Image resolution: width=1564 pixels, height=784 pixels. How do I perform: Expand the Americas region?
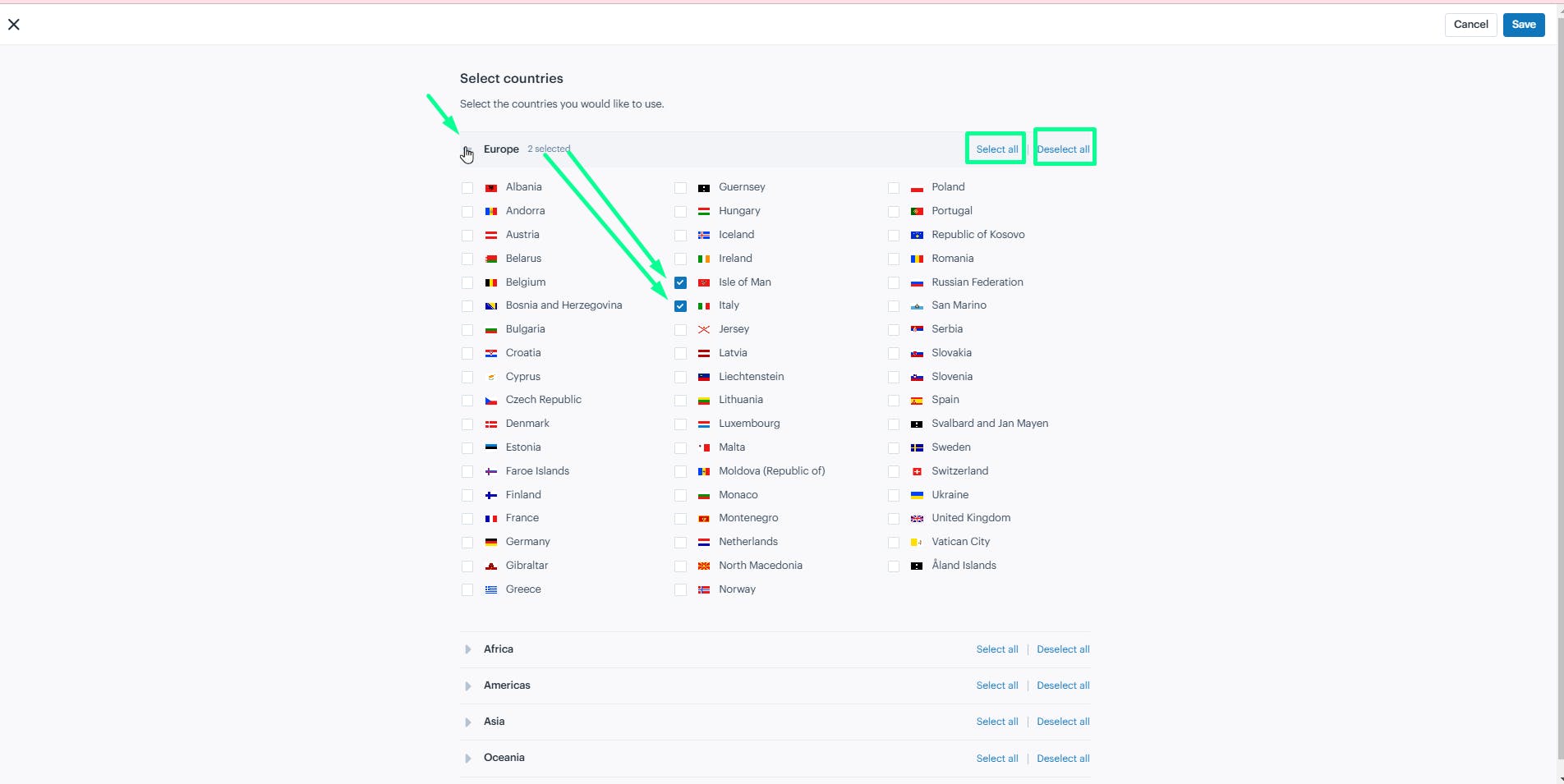click(x=467, y=685)
